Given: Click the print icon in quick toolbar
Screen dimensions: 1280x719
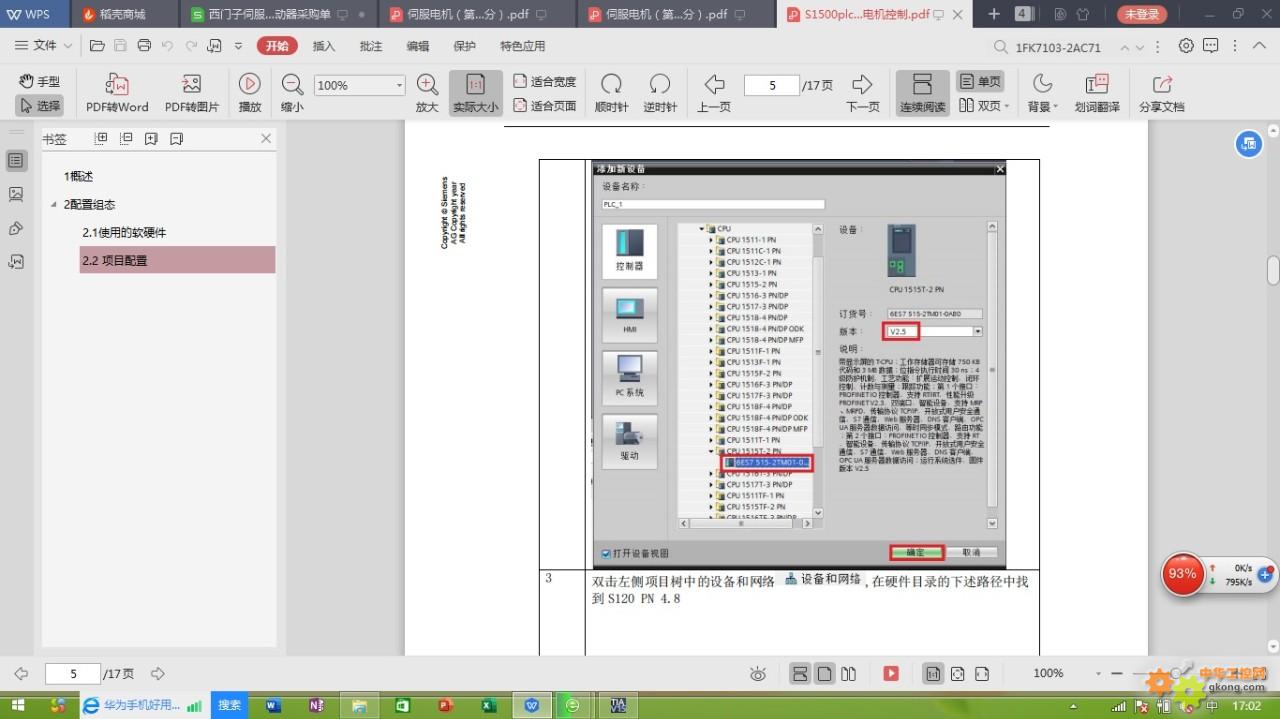Looking at the screenshot, I should pyautogui.click(x=144, y=46).
